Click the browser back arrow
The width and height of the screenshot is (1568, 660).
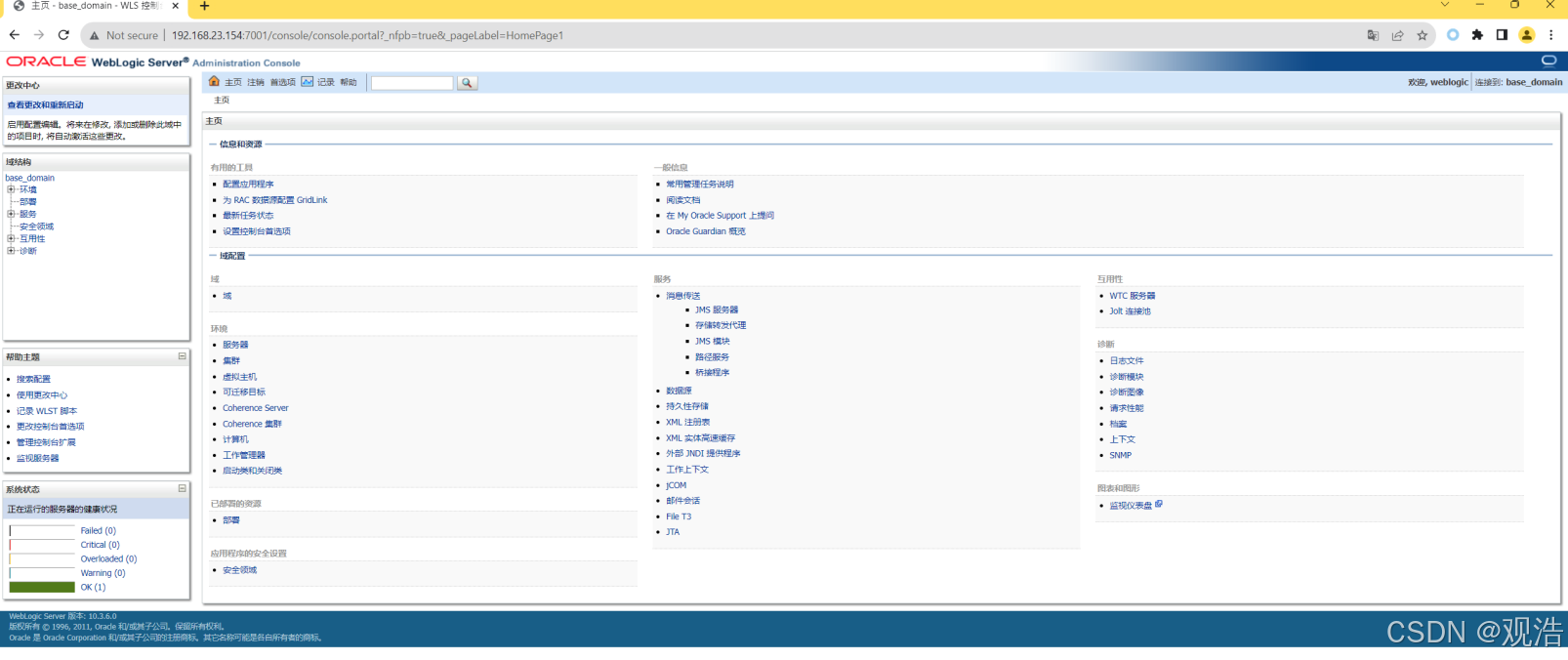14,35
